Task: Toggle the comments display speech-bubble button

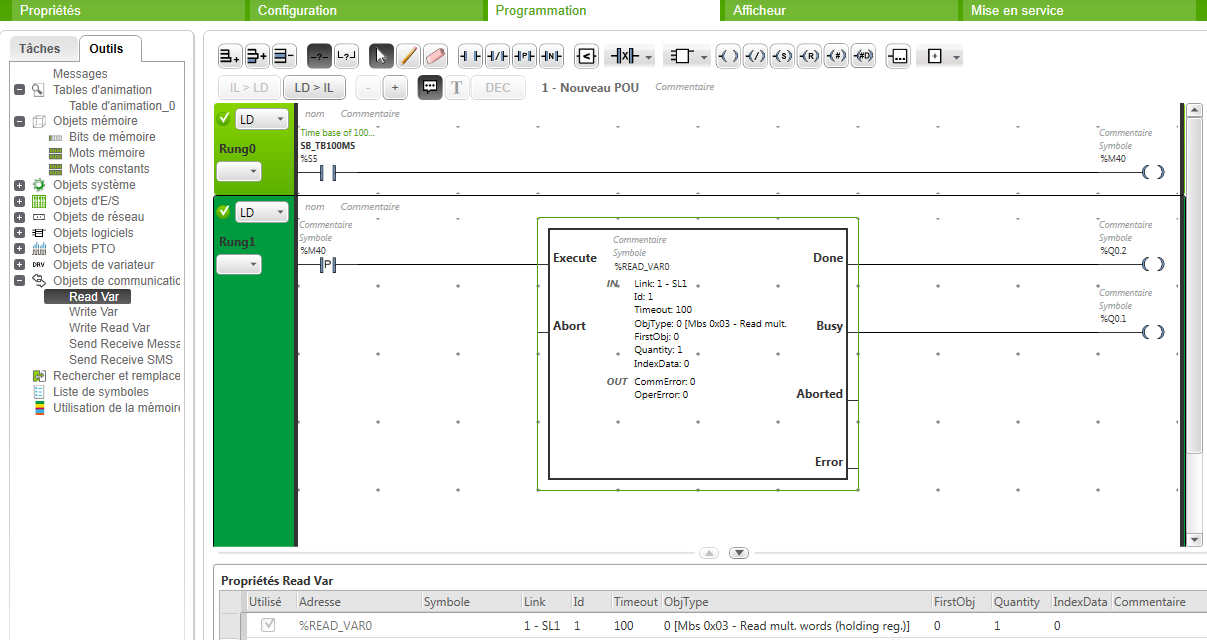Action: [x=430, y=88]
